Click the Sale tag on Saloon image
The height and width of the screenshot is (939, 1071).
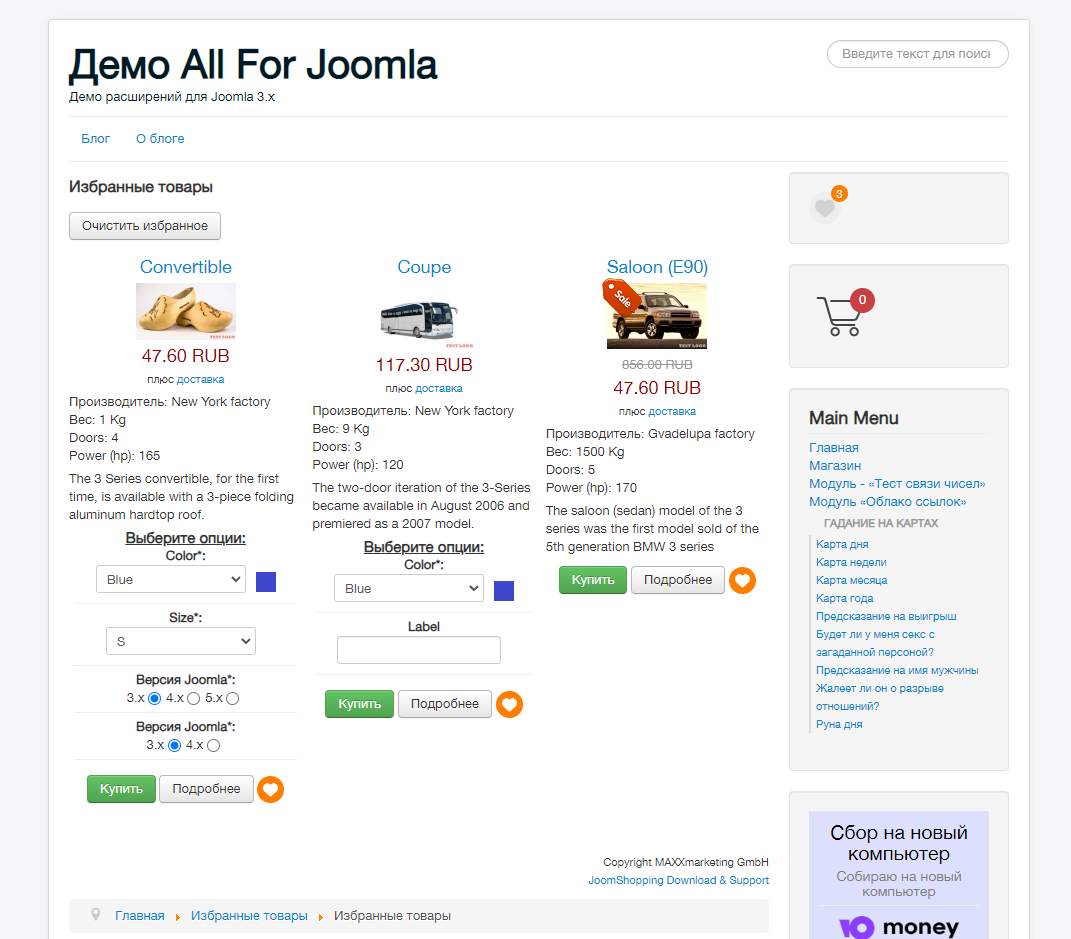pyautogui.click(x=621, y=298)
